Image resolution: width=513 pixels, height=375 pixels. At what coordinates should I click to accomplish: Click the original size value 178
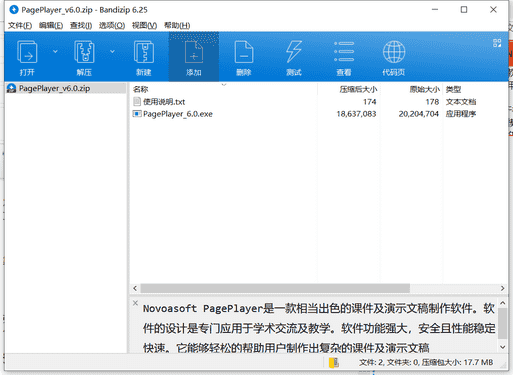432,102
